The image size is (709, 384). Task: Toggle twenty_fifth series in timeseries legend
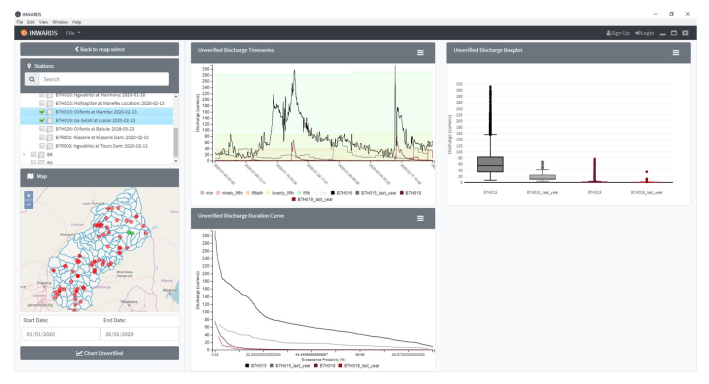(280, 193)
